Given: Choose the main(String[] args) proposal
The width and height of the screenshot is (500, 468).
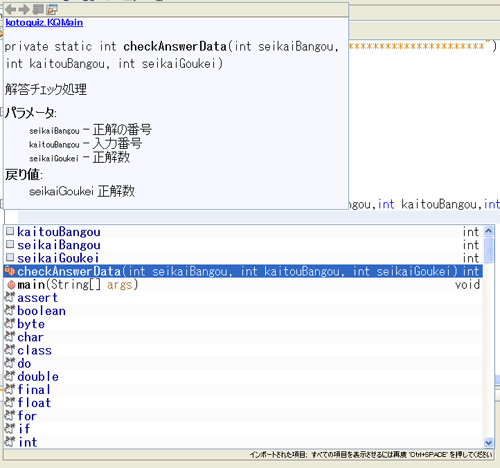Looking at the screenshot, I should pyautogui.click(x=243, y=284).
